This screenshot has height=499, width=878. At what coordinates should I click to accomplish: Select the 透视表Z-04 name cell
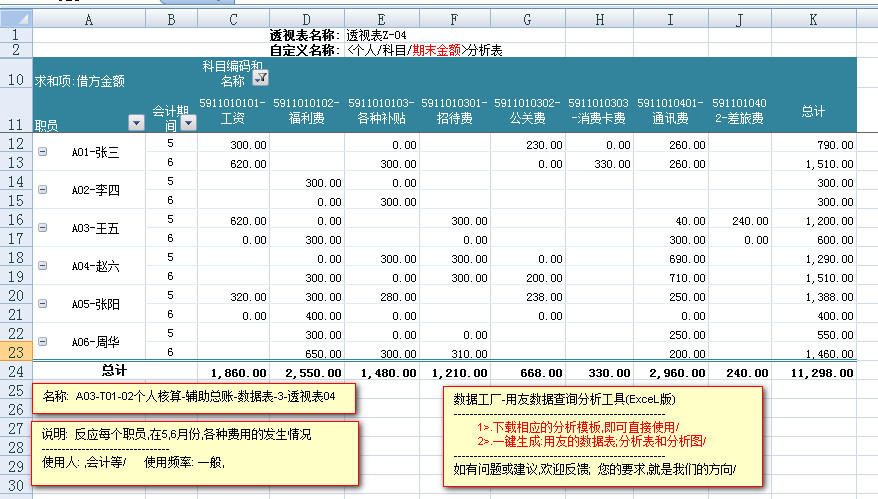[376, 35]
